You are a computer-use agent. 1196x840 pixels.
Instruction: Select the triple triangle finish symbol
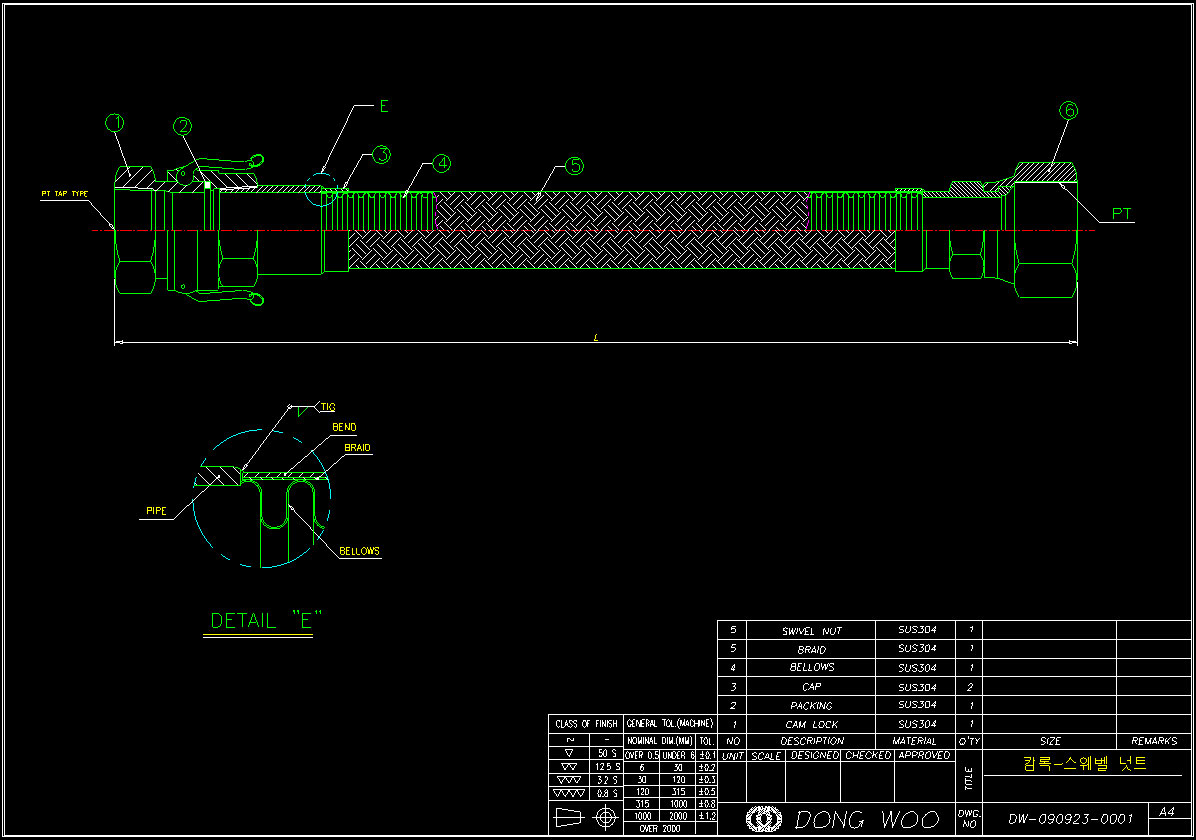coord(569,780)
